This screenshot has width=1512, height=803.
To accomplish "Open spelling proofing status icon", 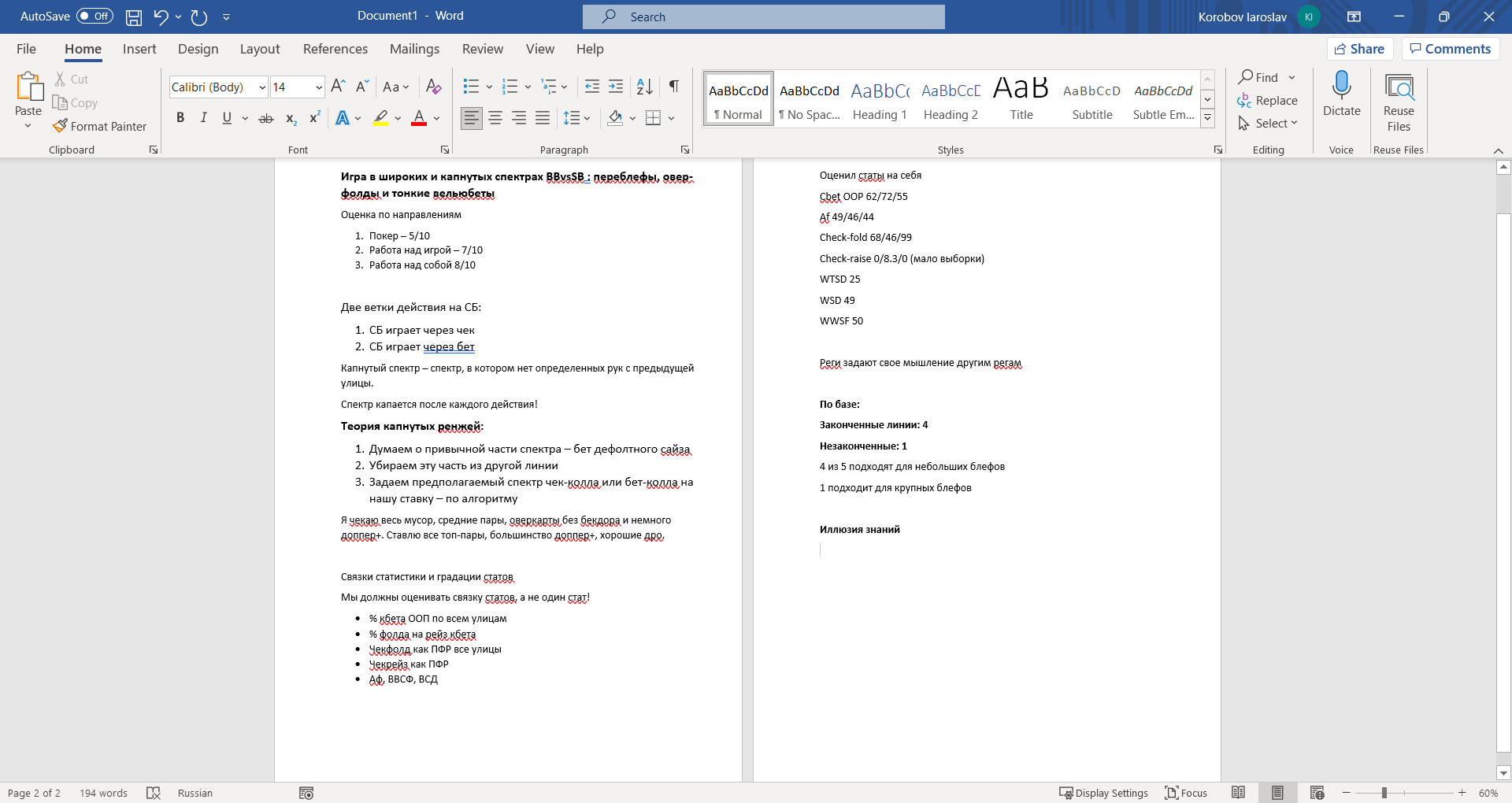I will [x=154, y=793].
